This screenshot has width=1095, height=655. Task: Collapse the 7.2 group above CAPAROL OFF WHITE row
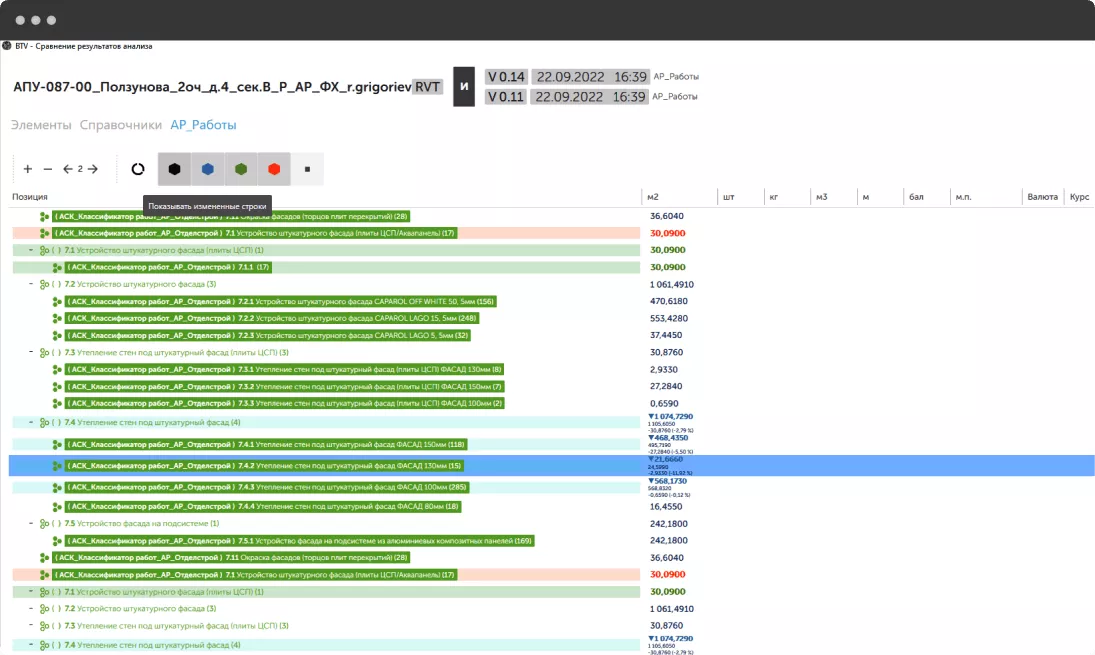[x=31, y=284]
